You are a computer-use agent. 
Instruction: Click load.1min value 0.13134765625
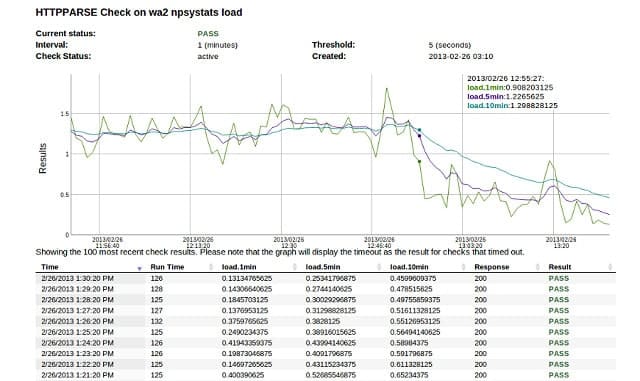click(247, 279)
